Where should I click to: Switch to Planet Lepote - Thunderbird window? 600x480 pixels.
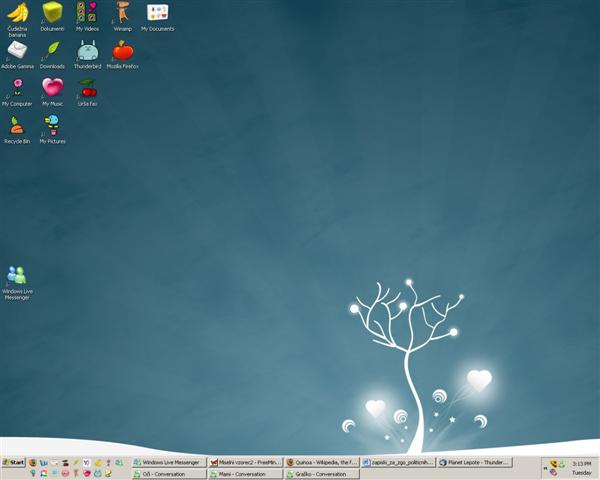tap(475, 462)
